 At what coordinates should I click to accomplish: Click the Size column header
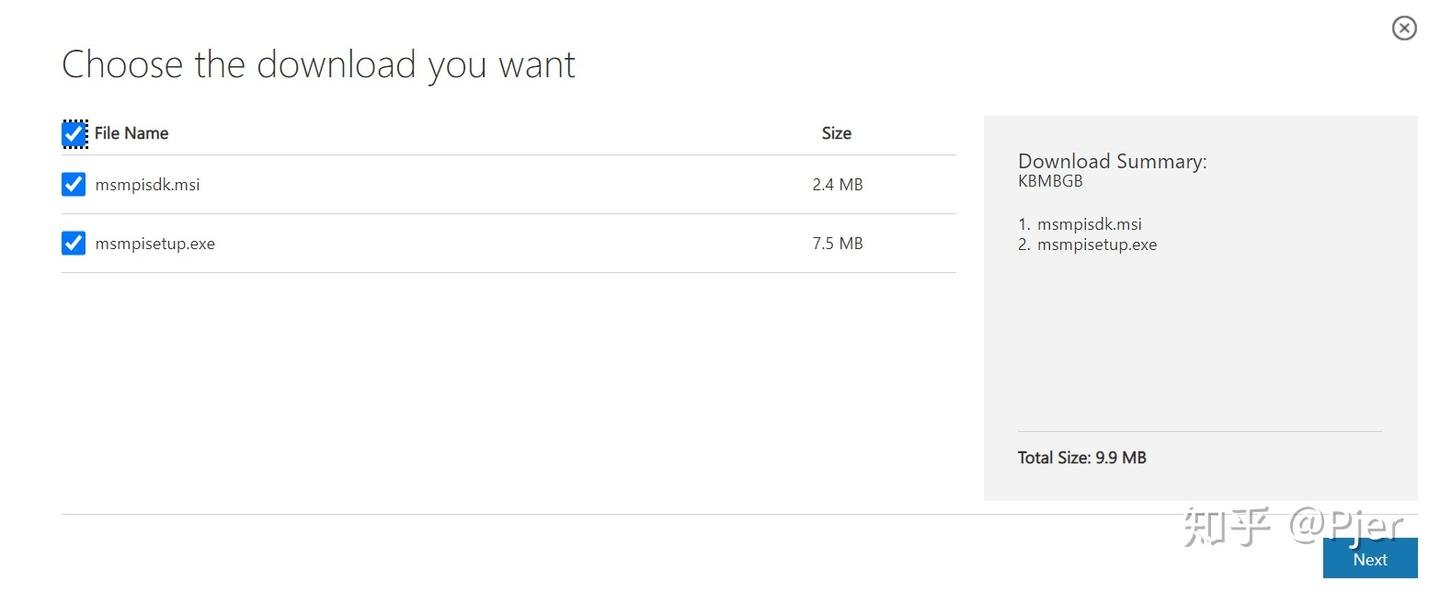[836, 133]
